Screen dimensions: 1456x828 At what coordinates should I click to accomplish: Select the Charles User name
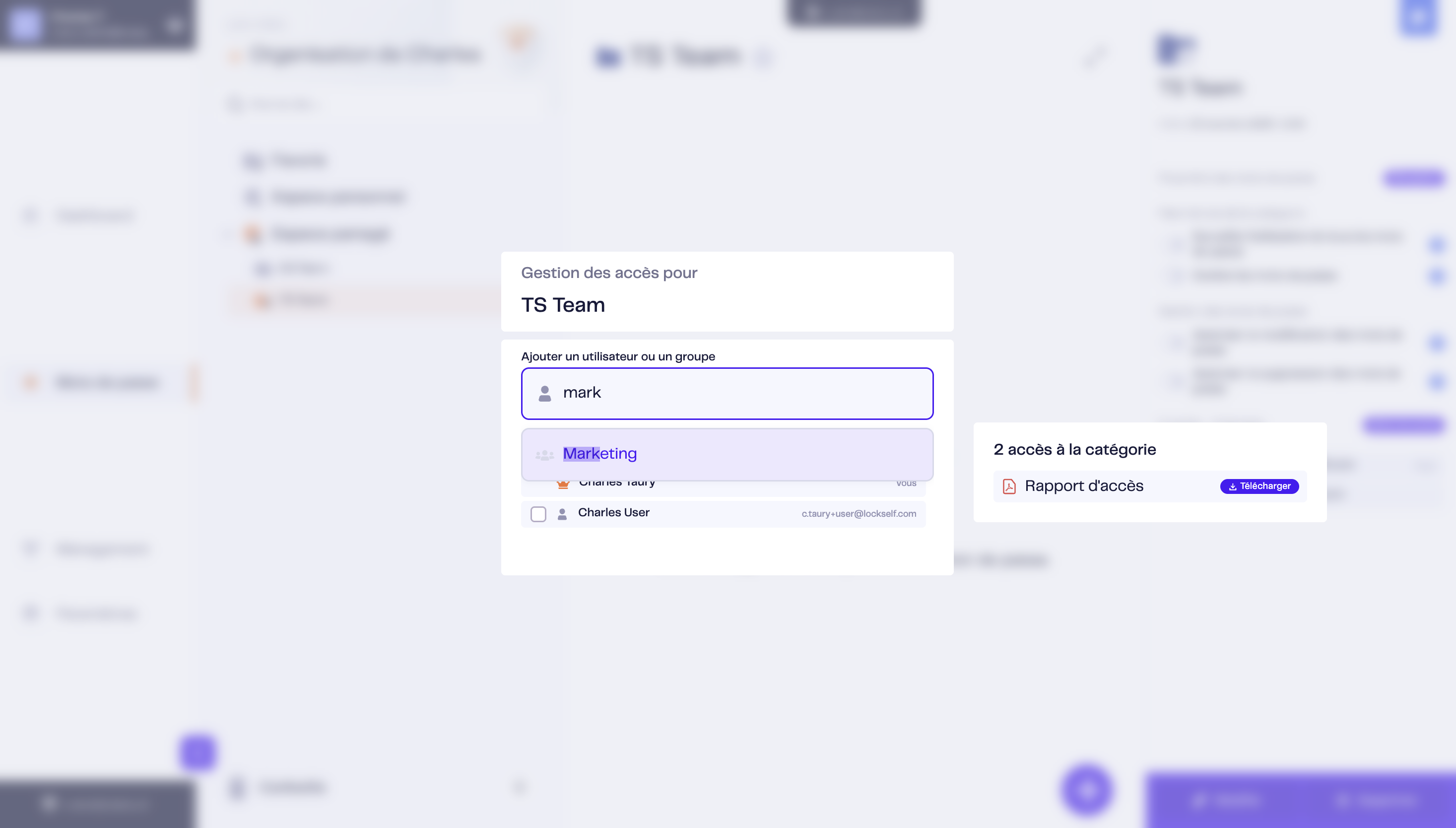tap(613, 512)
